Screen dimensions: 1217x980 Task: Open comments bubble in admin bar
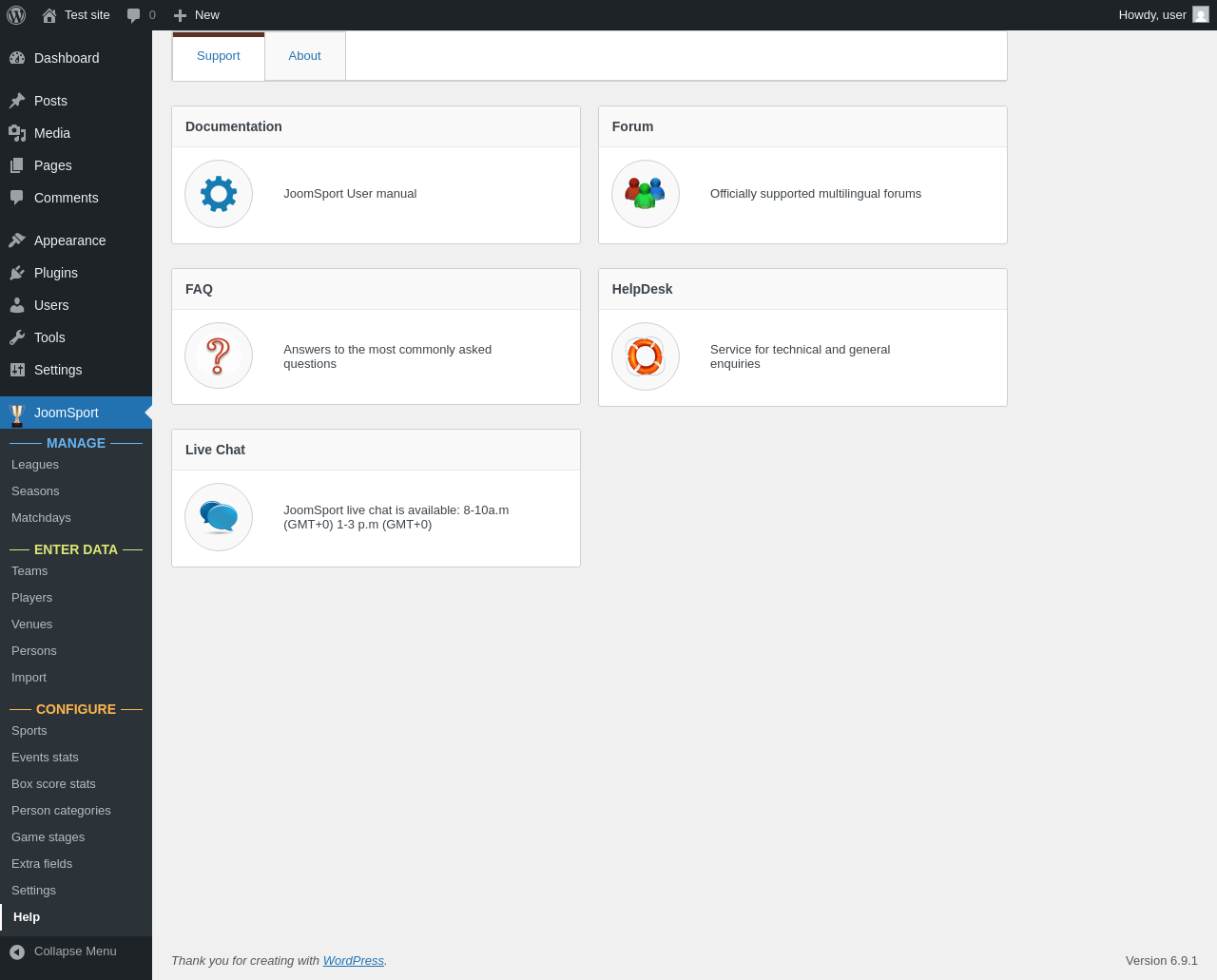click(142, 15)
